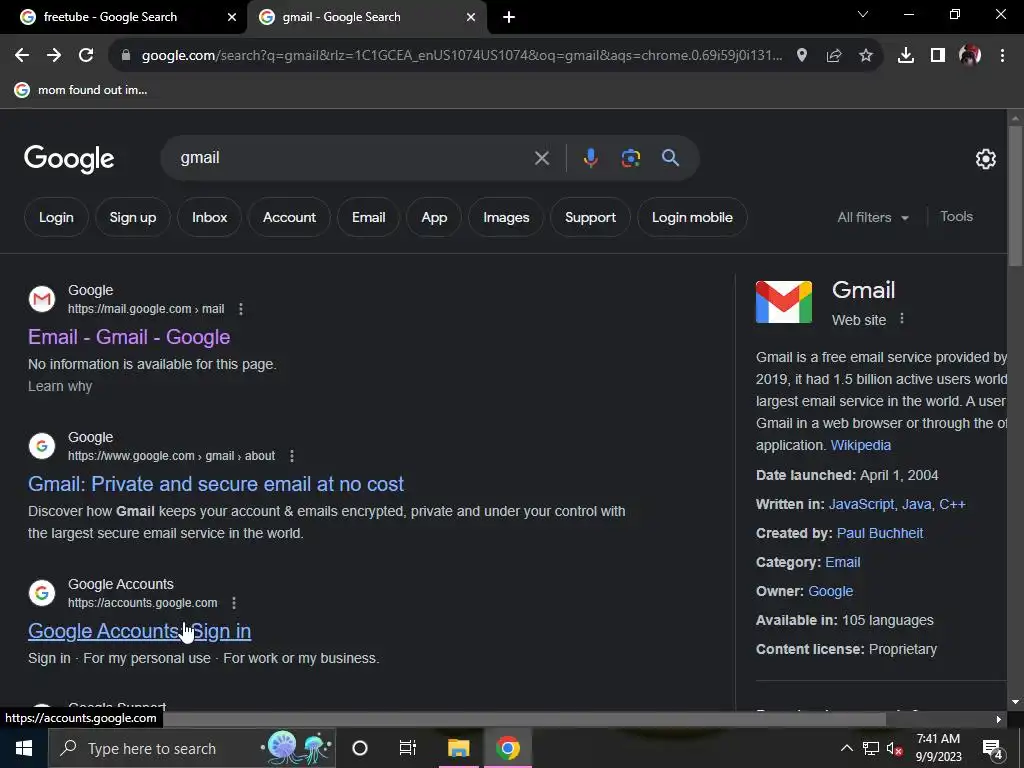Open more options for the accounts.google.com result

[x=234, y=603]
